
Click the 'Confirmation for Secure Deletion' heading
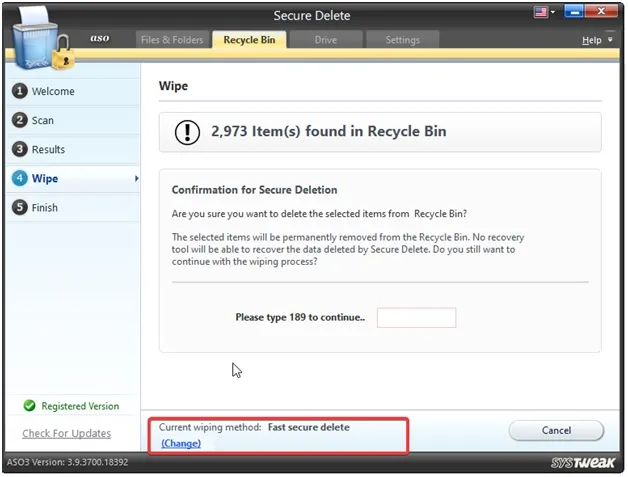click(x=254, y=190)
